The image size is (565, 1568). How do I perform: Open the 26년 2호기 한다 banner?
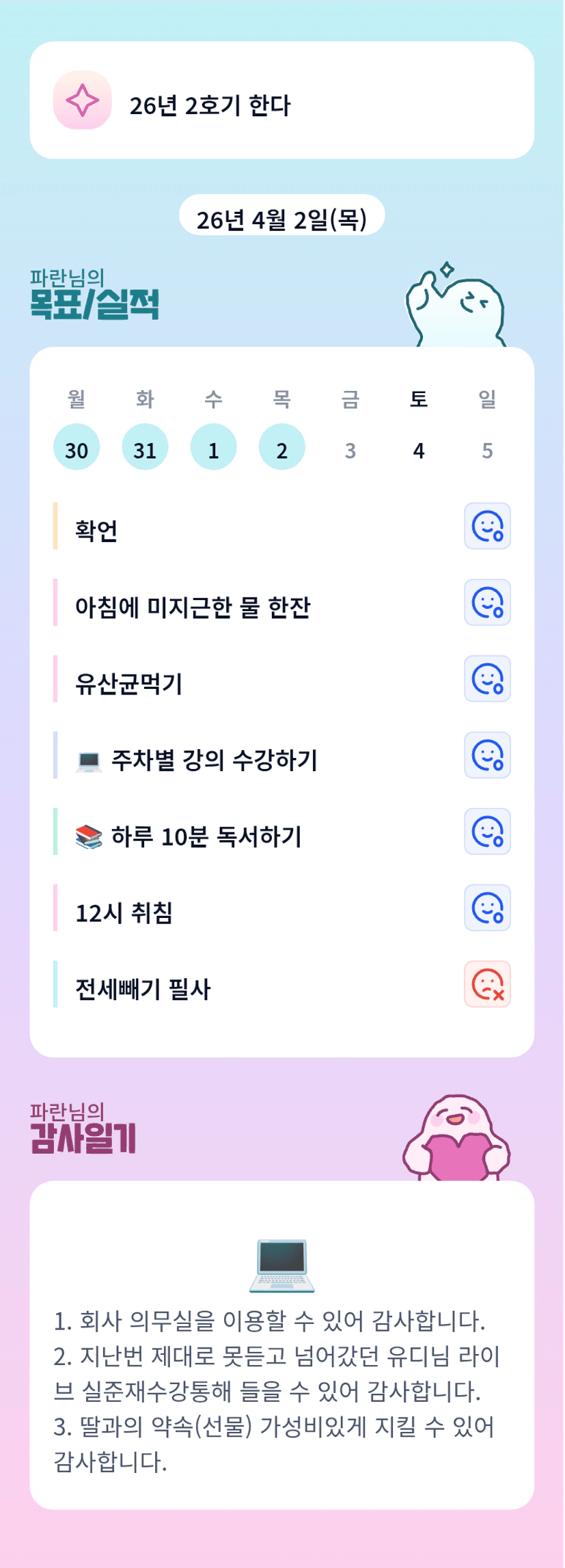click(x=281, y=101)
